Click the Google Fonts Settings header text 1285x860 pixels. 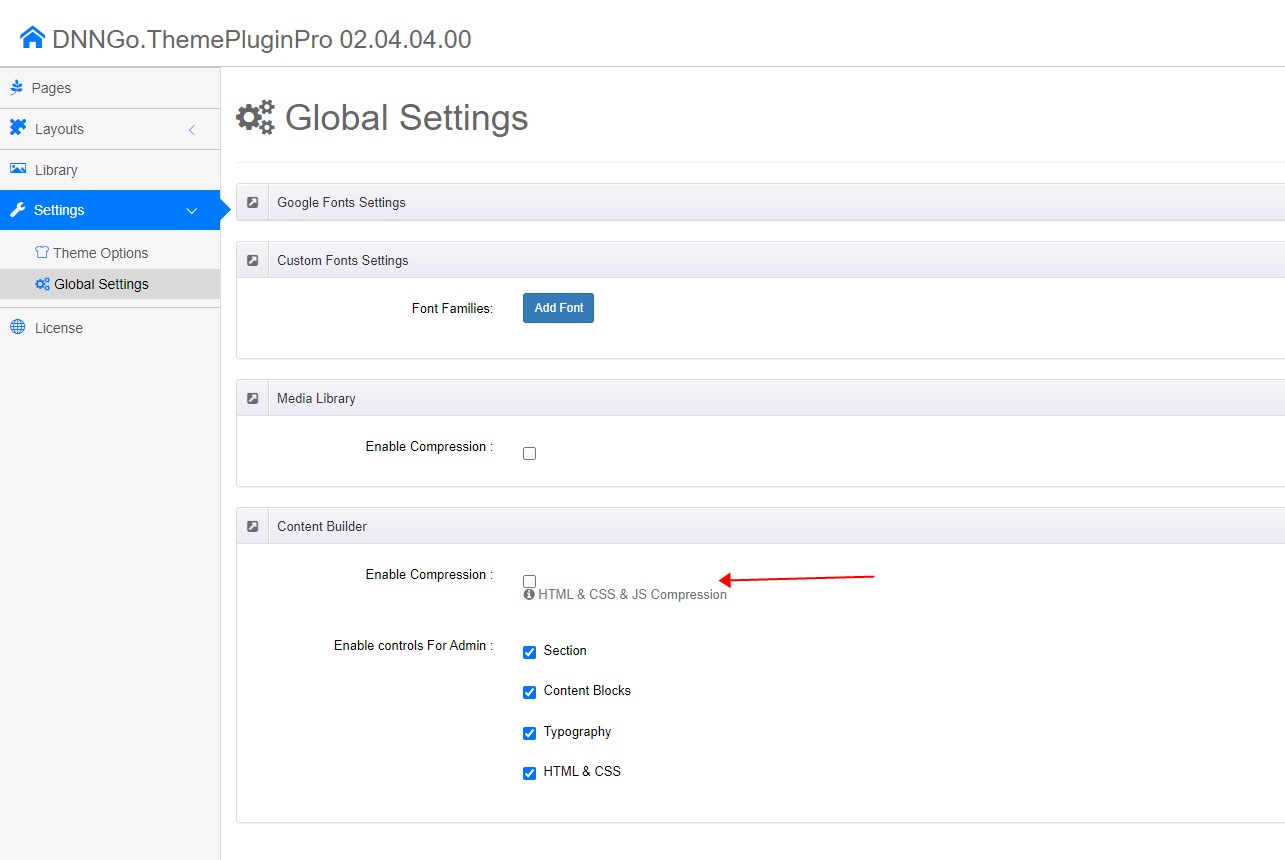(x=341, y=202)
